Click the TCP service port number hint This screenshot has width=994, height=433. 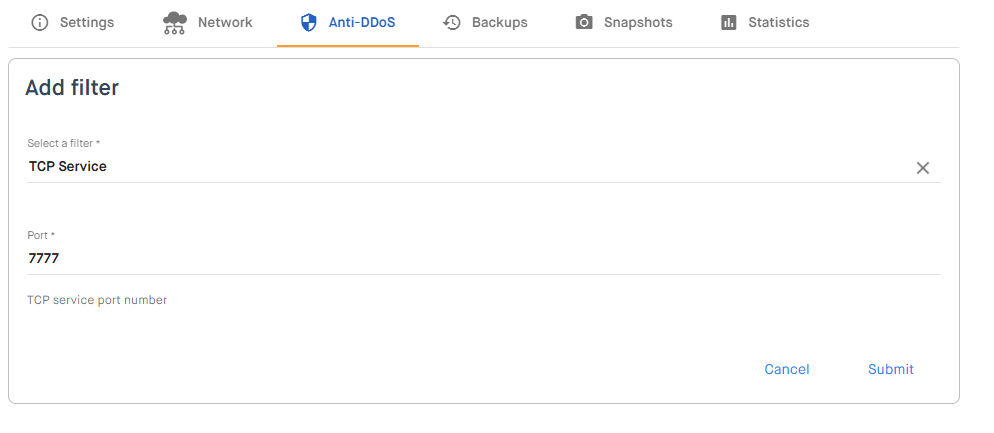pyautogui.click(x=97, y=299)
